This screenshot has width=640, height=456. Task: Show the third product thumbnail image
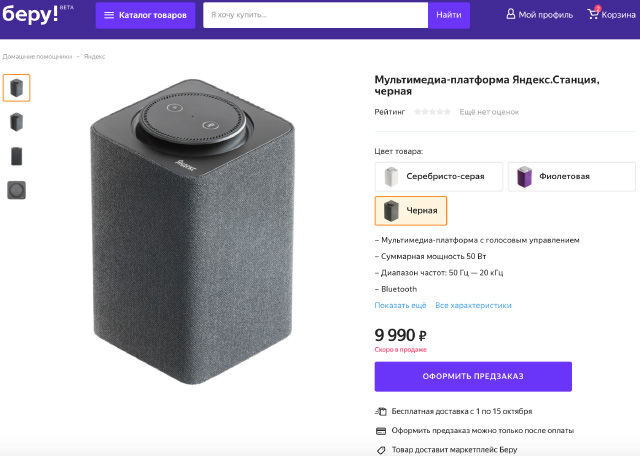pos(16,156)
